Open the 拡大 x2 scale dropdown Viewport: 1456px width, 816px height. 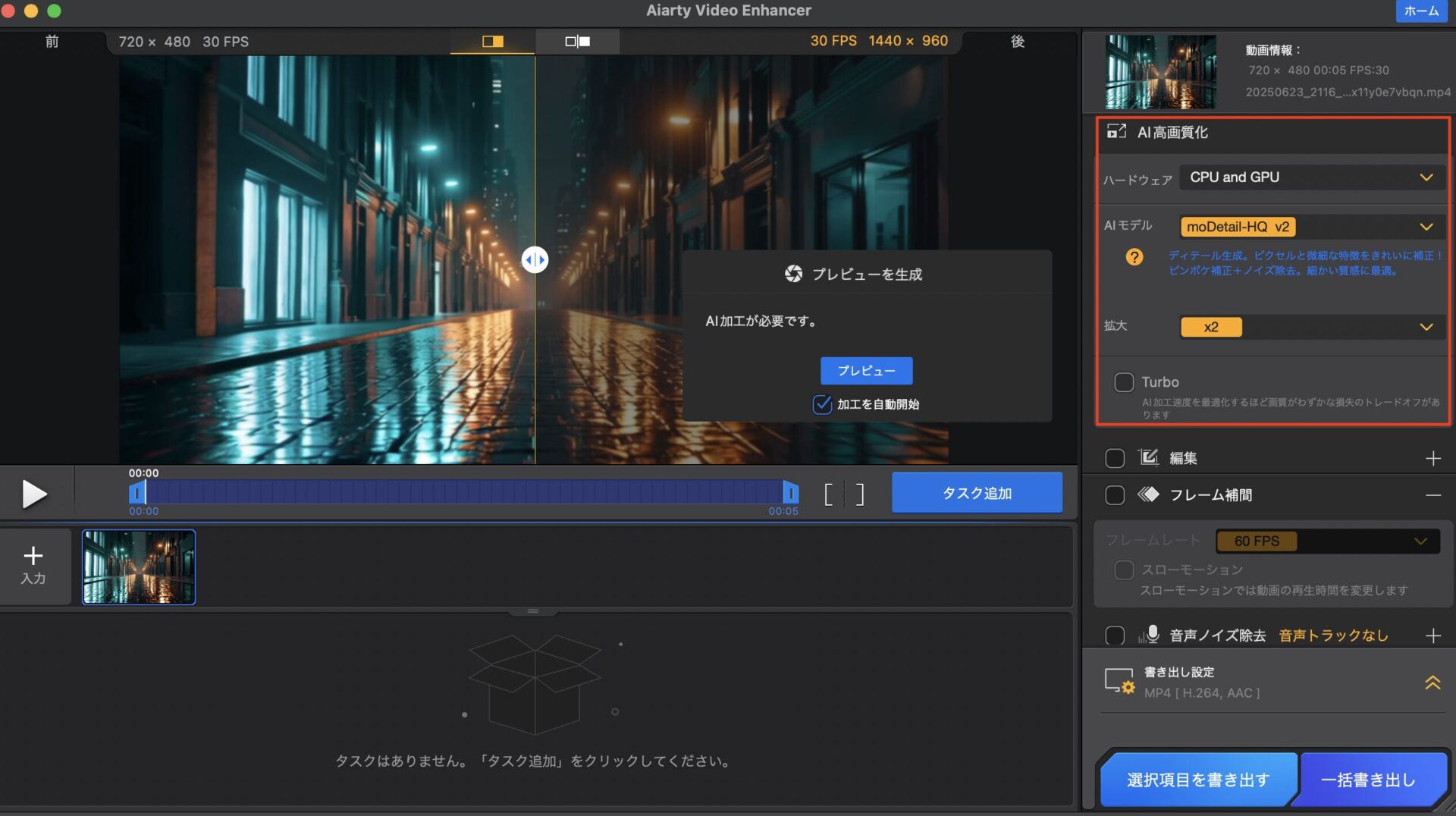tap(1311, 327)
